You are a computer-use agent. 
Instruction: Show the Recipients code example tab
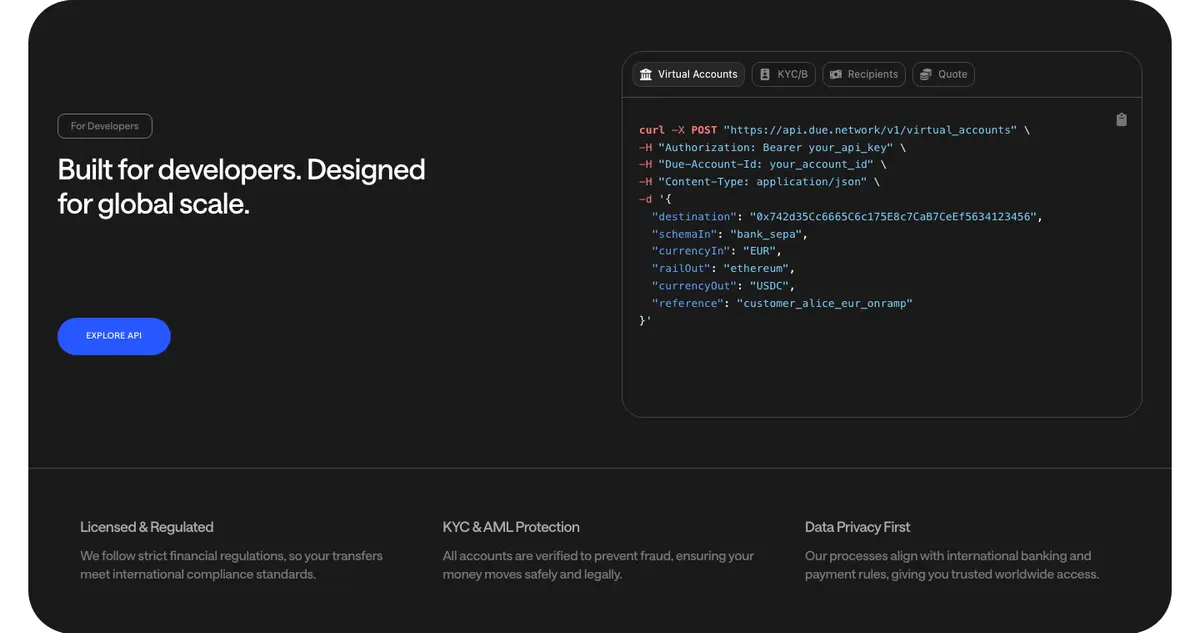pos(864,75)
